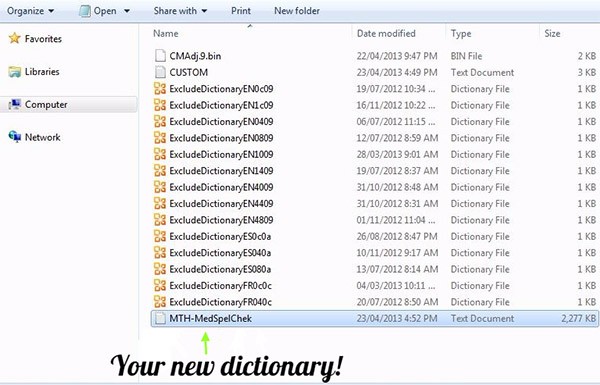The width and height of the screenshot is (600, 385).
Task: Click date 28/03/2013 9:01 AM
Action: coord(397,155)
